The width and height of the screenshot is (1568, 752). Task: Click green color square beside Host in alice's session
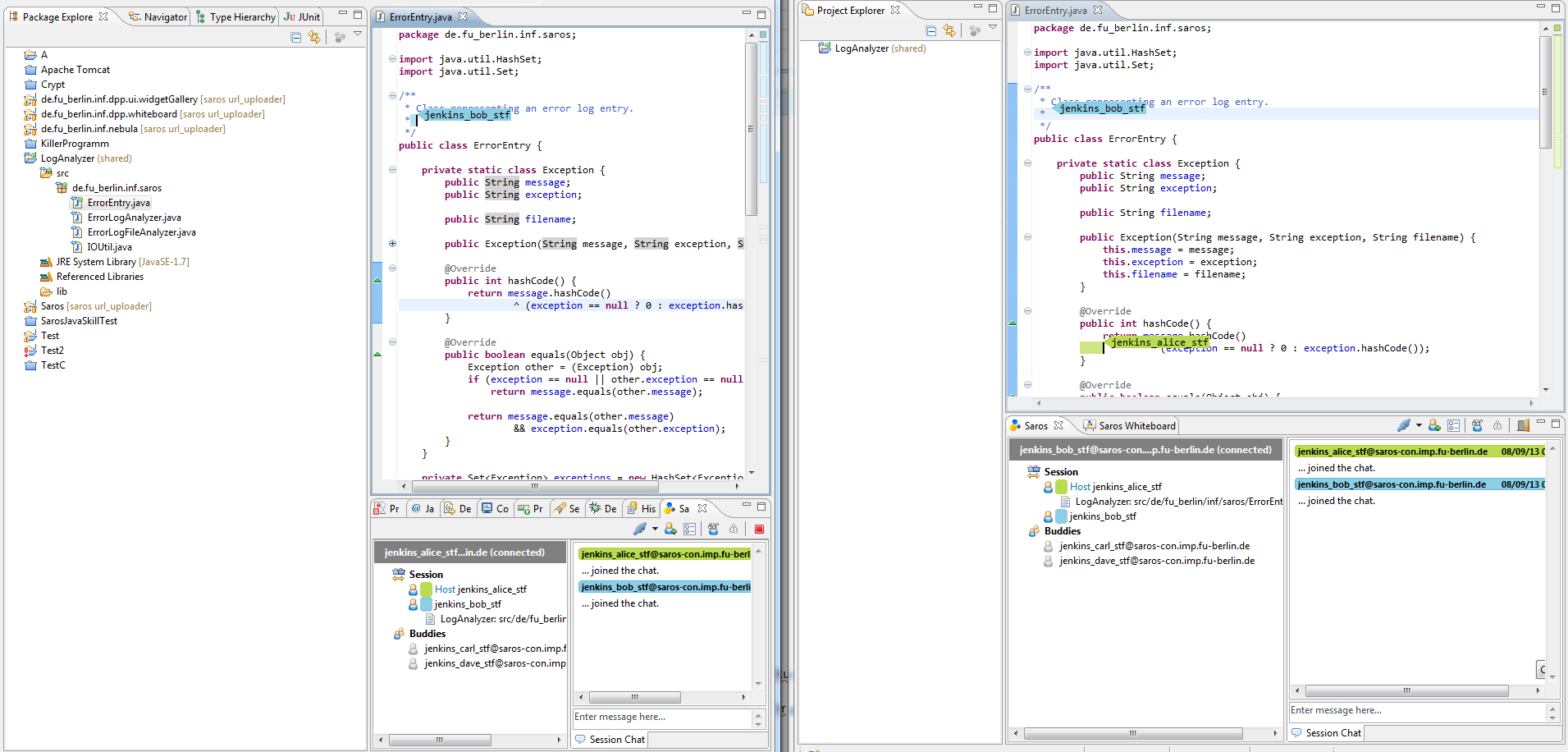pos(427,589)
